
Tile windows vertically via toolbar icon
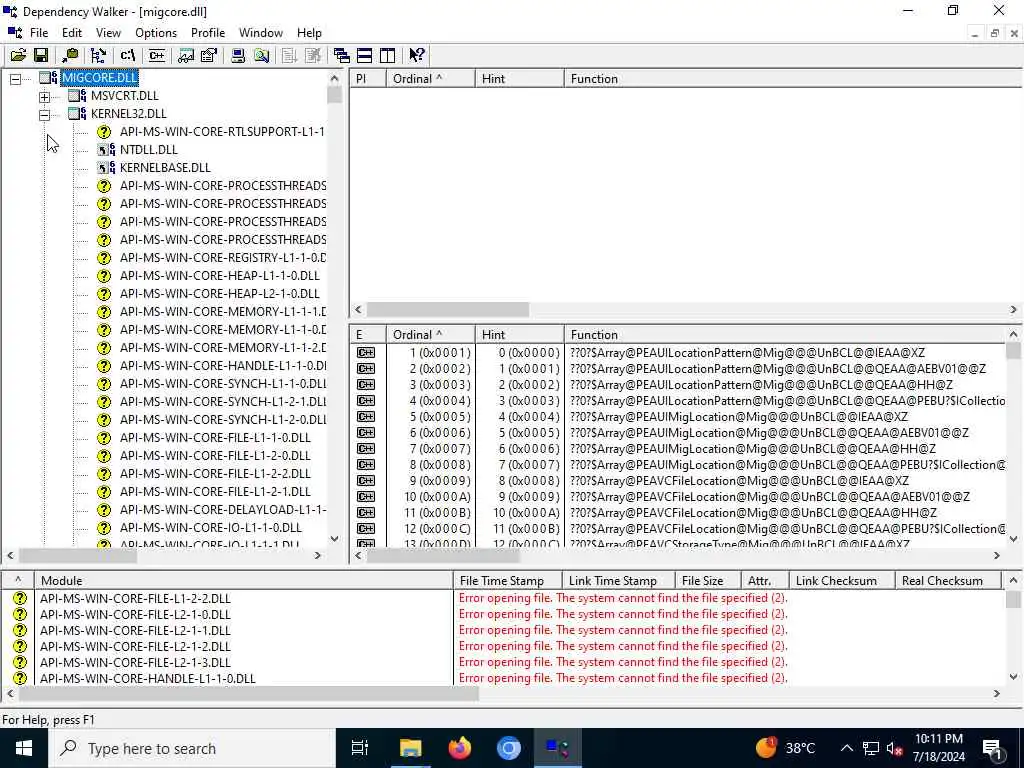click(x=387, y=56)
